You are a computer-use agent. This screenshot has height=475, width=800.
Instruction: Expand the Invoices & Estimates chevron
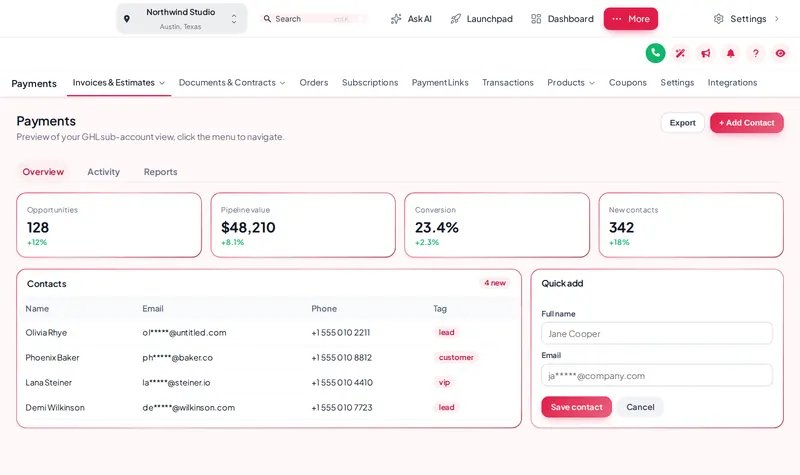tap(162, 83)
